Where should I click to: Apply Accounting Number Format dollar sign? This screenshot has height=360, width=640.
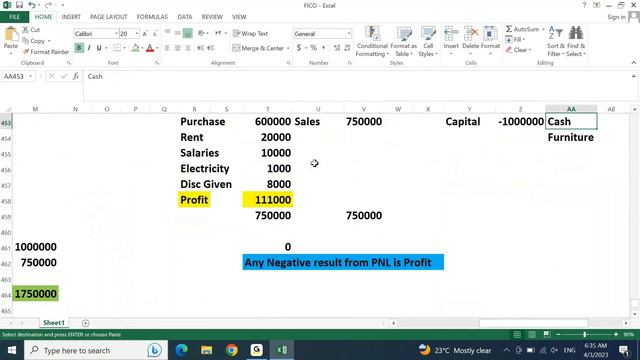pyautogui.click(x=299, y=48)
